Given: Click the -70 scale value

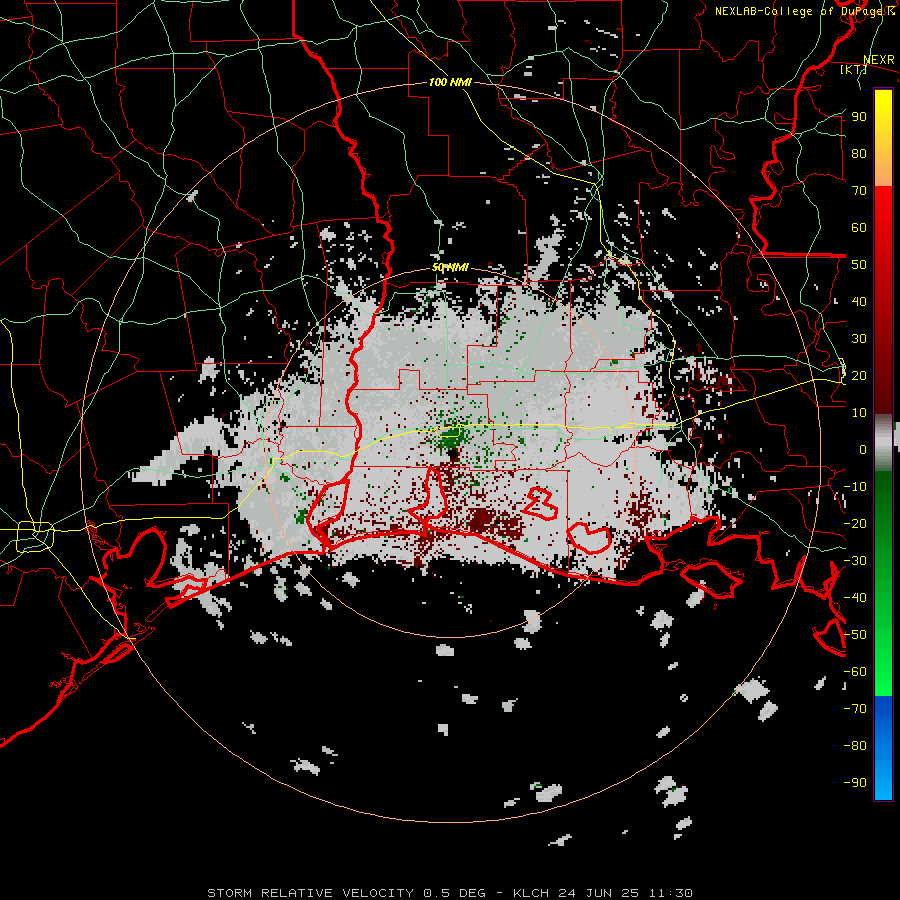Looking at the screenshot, I should point(855,709).
